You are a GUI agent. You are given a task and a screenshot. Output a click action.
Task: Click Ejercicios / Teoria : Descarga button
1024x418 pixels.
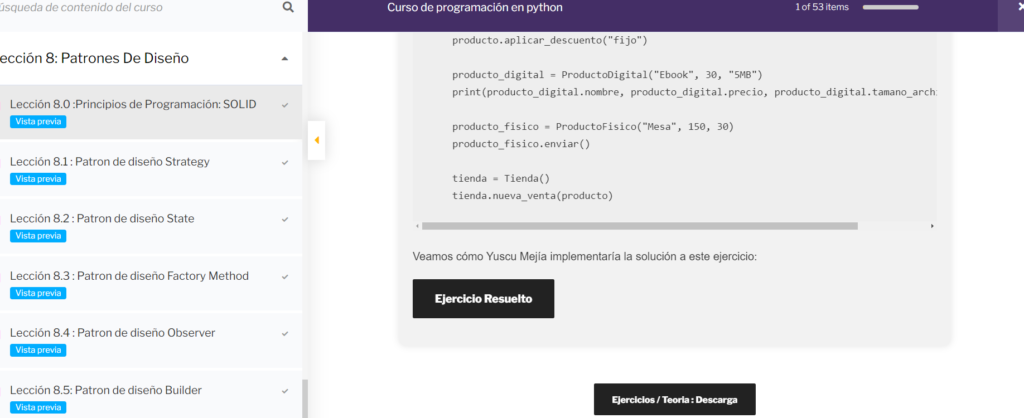675,399
